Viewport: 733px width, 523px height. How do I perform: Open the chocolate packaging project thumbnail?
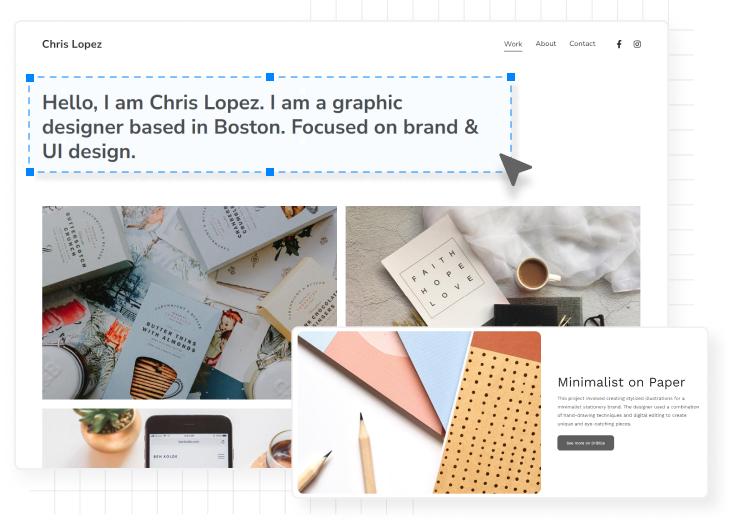[189, 303]
